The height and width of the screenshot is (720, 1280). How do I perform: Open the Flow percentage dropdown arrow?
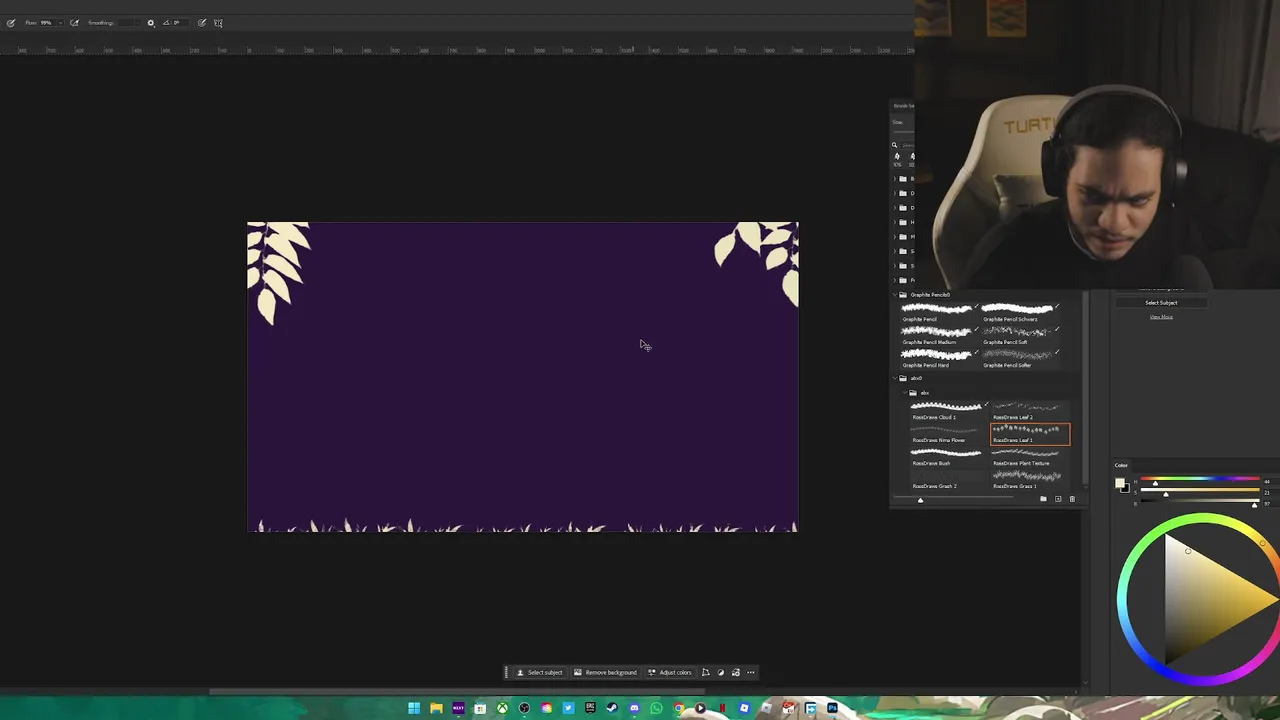tap(60, 23)
